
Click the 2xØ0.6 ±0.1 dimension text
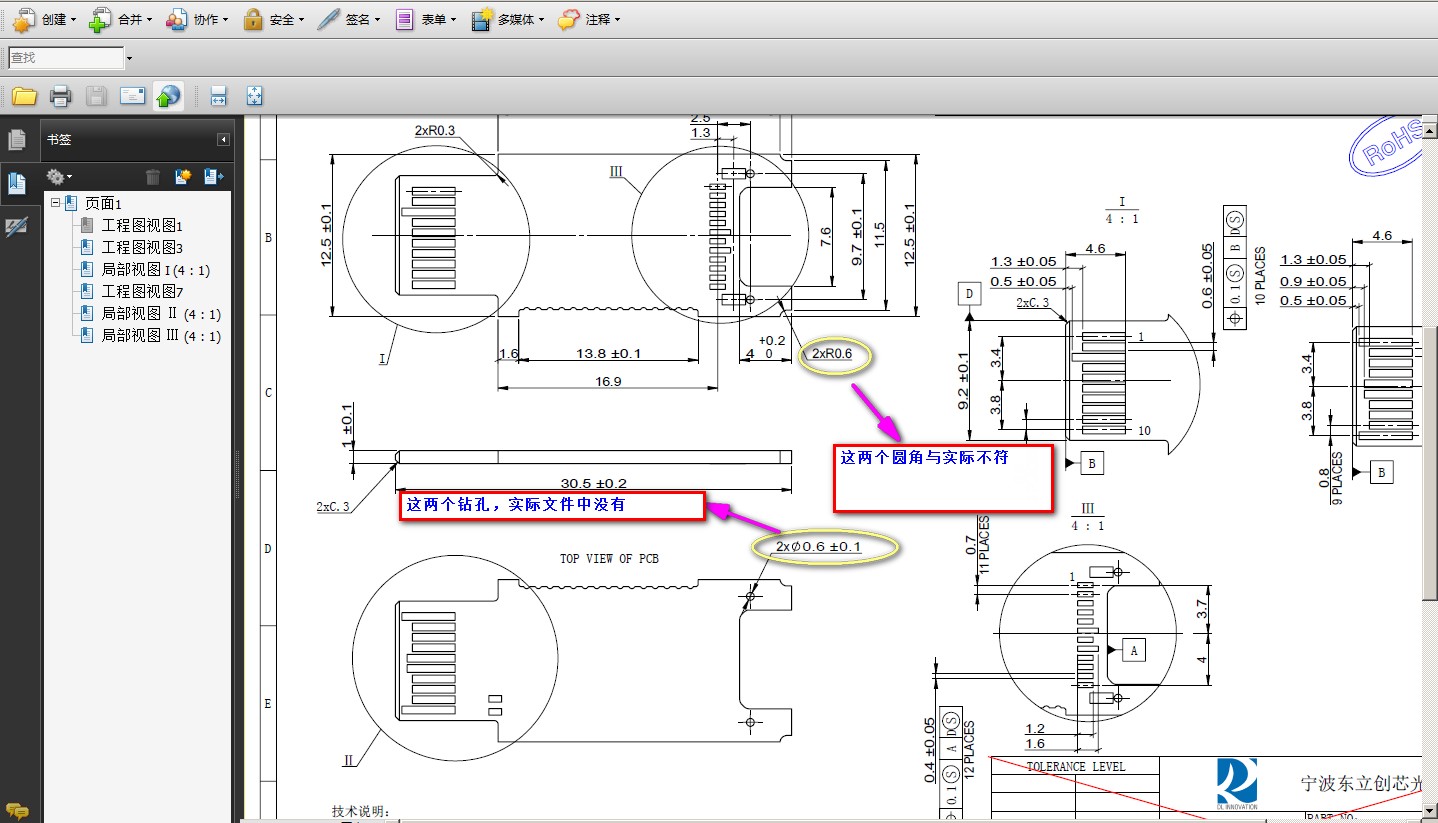(818, 546)
